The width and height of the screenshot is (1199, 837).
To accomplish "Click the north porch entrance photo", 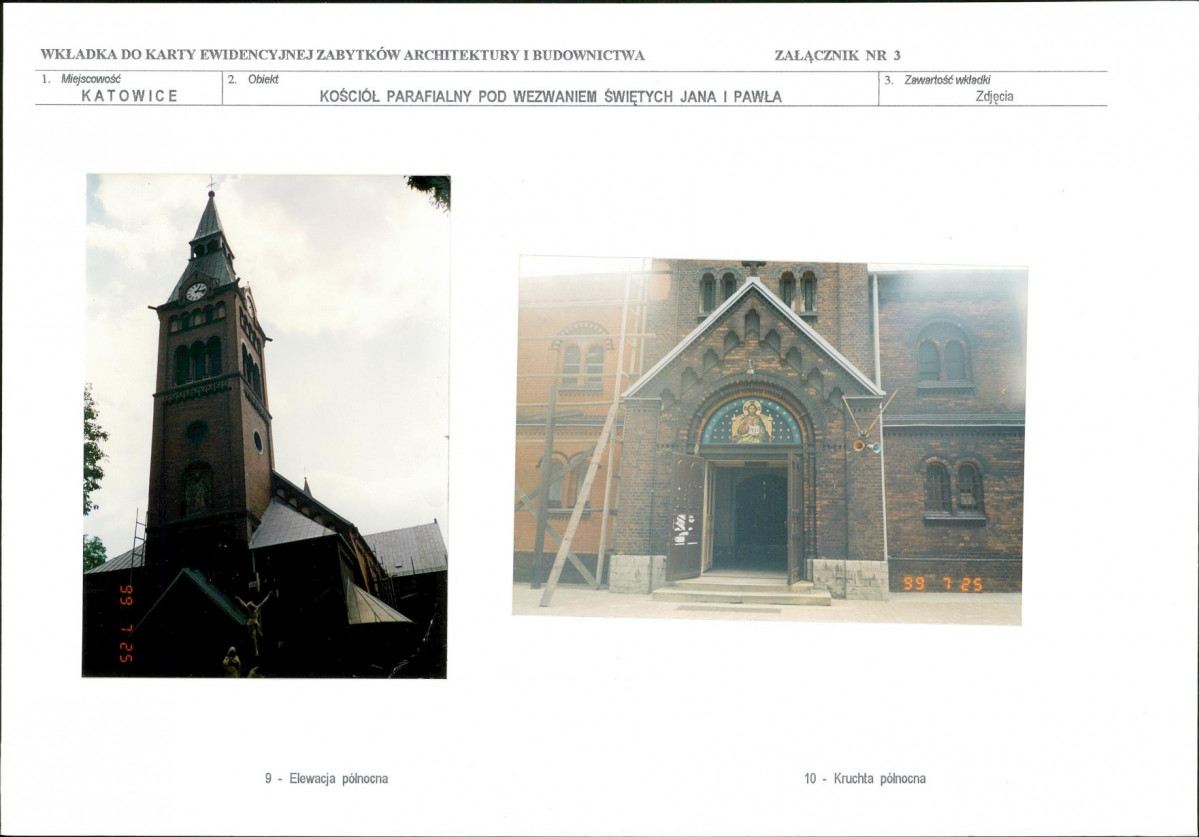I will click(769, 440).
